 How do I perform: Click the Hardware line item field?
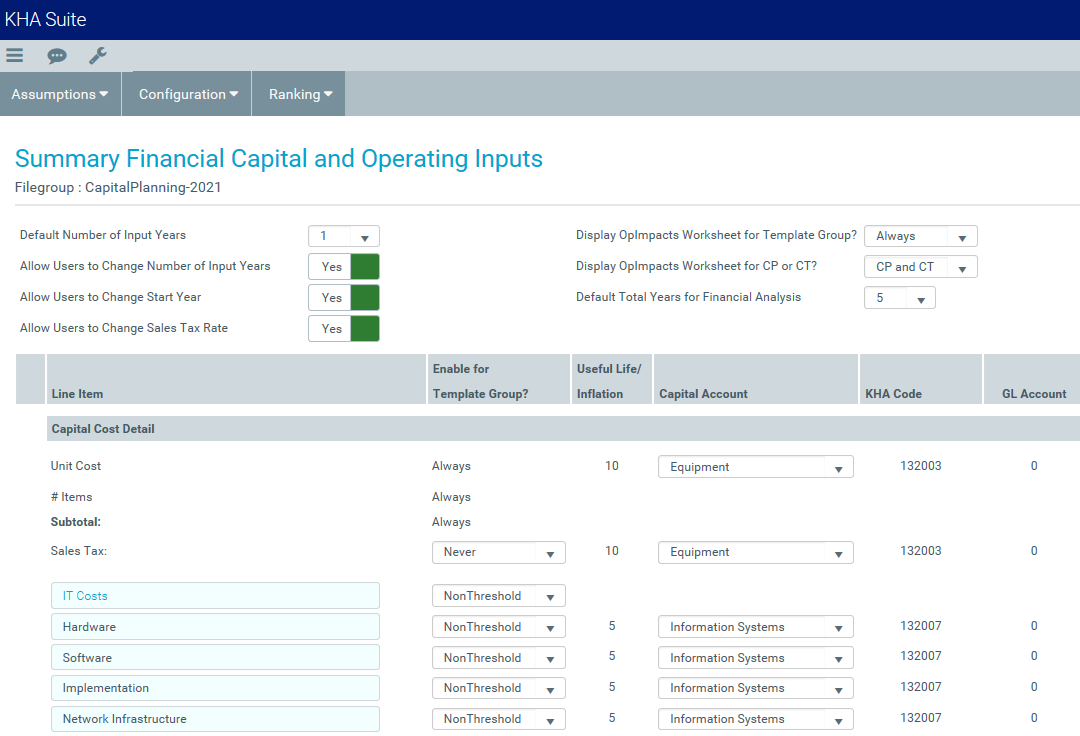point(215,627)
